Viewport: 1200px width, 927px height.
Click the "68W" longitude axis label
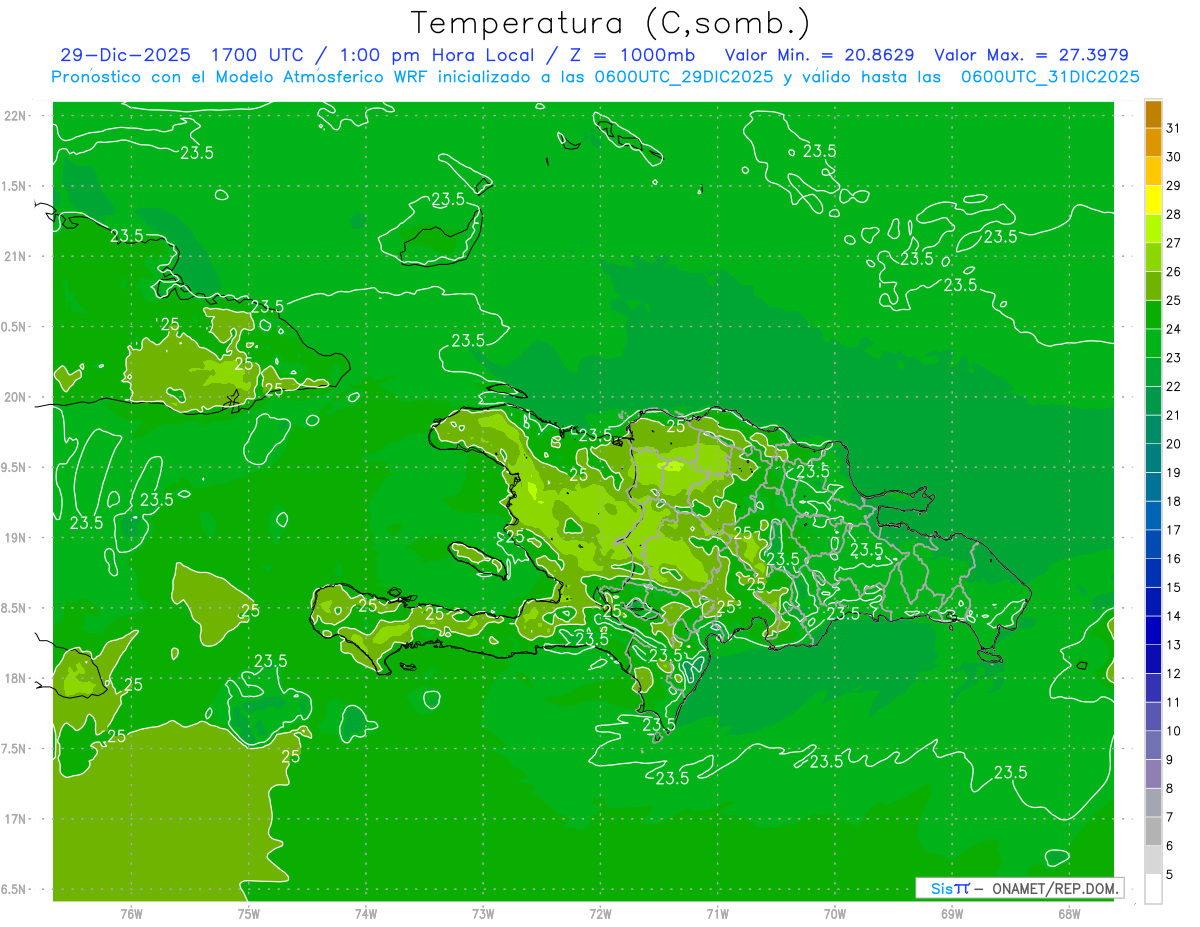pos(1069,914)
